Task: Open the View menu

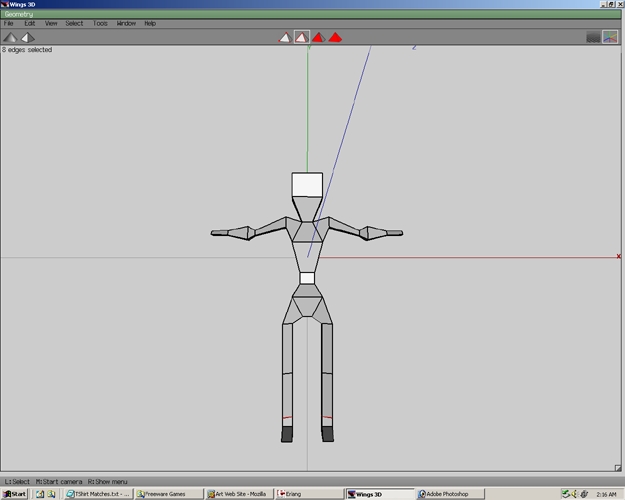Action: click(x=51, y=24)
